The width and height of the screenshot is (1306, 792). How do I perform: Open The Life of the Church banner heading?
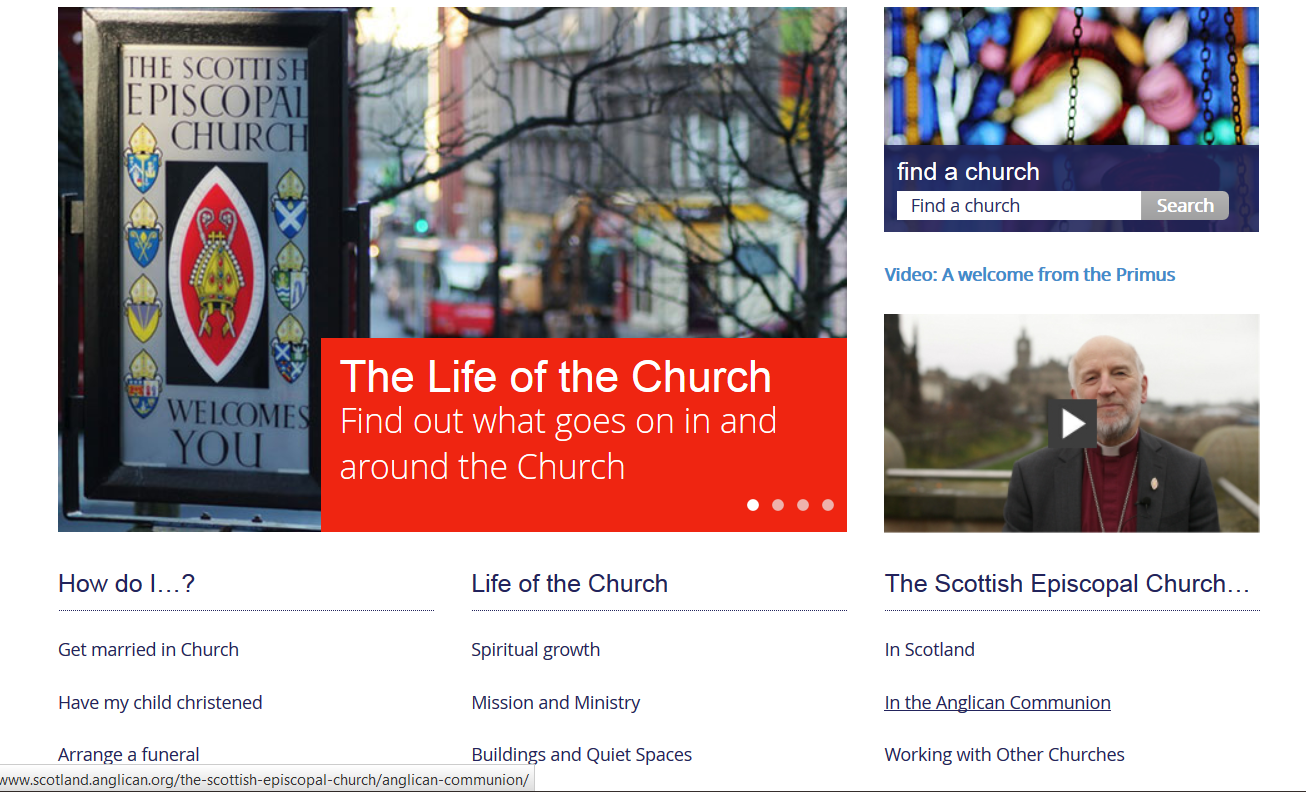556,377
